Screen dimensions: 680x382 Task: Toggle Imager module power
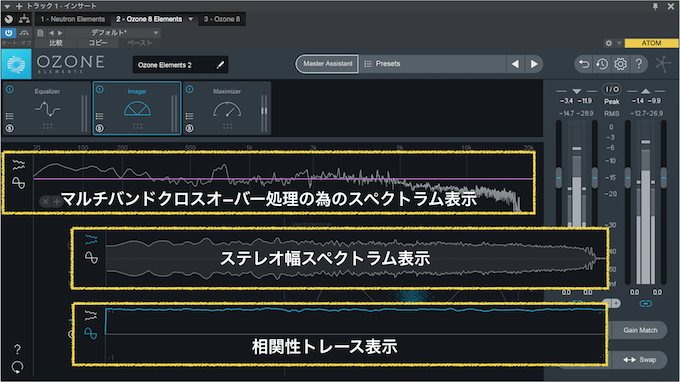(x=99, y=89)
